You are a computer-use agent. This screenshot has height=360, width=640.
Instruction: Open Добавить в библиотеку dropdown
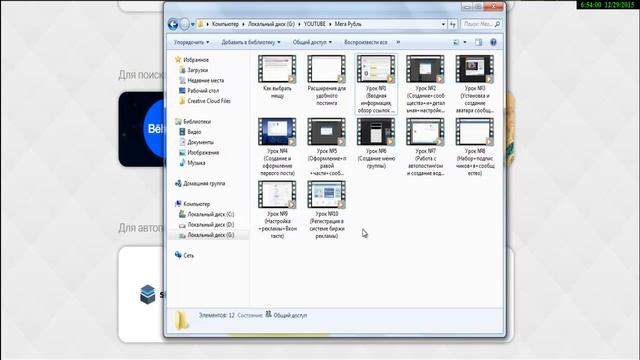pos(251,42)
